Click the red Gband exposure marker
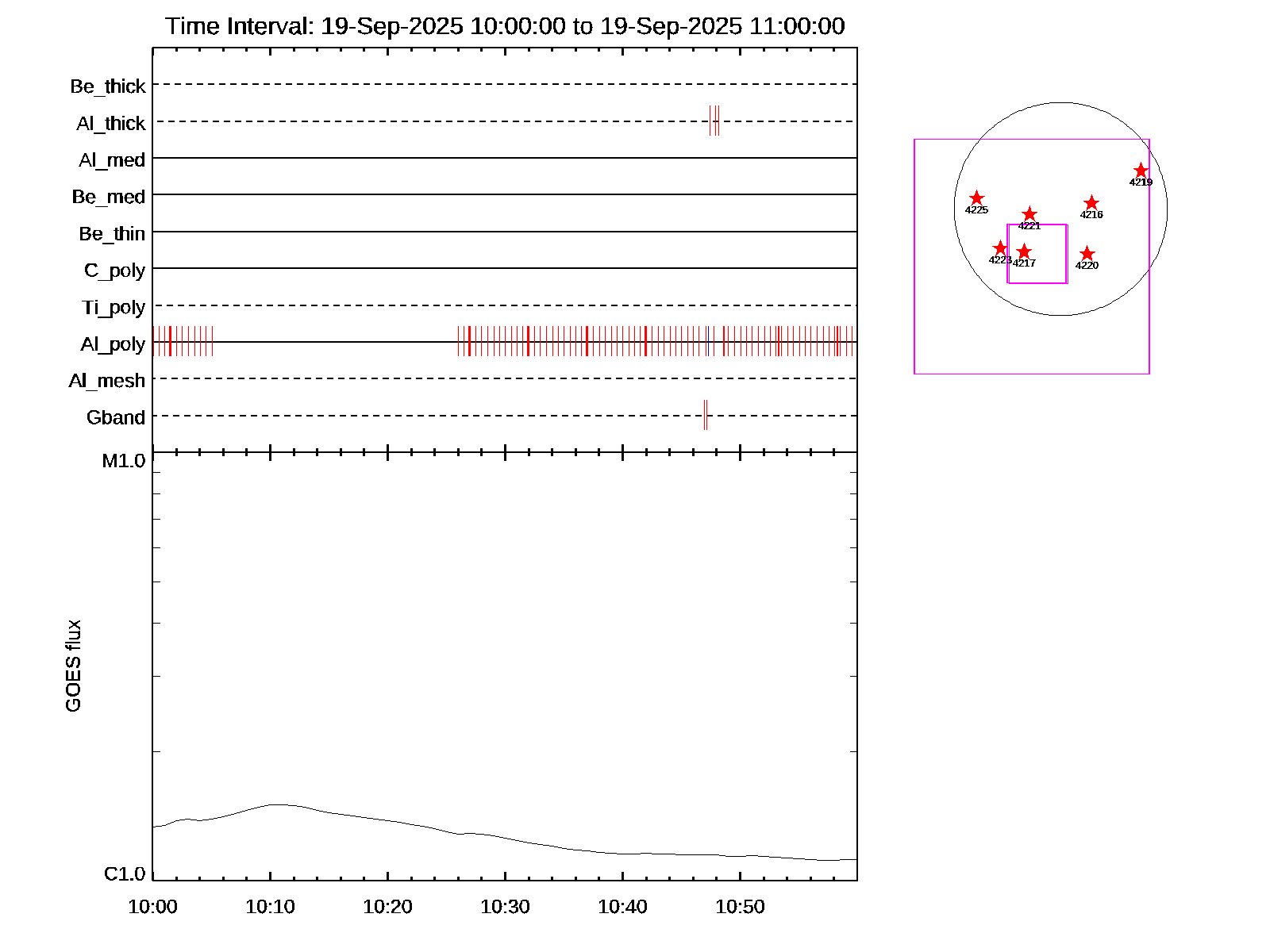 pos(705,415)
